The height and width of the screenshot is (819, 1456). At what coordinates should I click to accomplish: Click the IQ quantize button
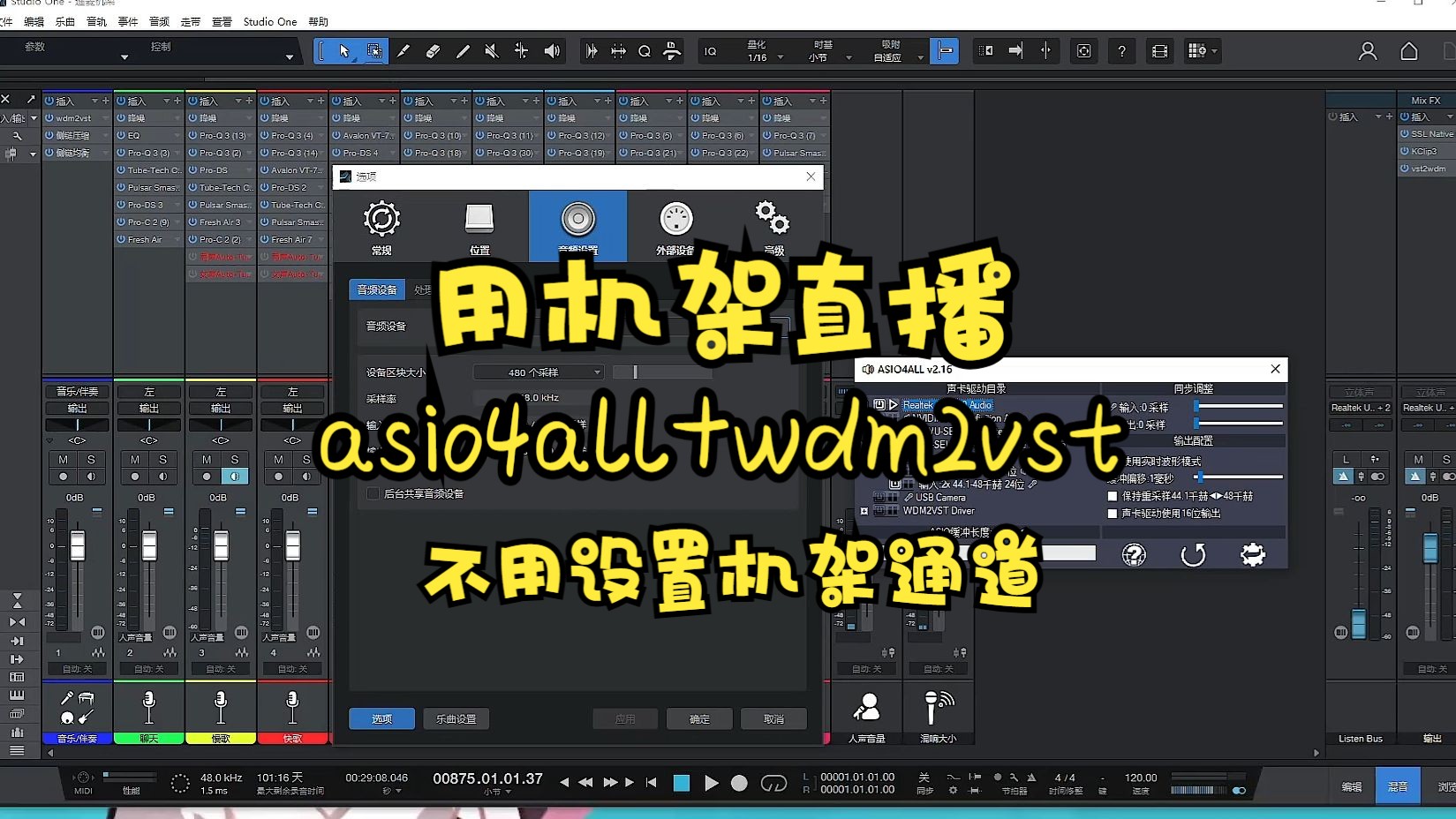(710, 51)
